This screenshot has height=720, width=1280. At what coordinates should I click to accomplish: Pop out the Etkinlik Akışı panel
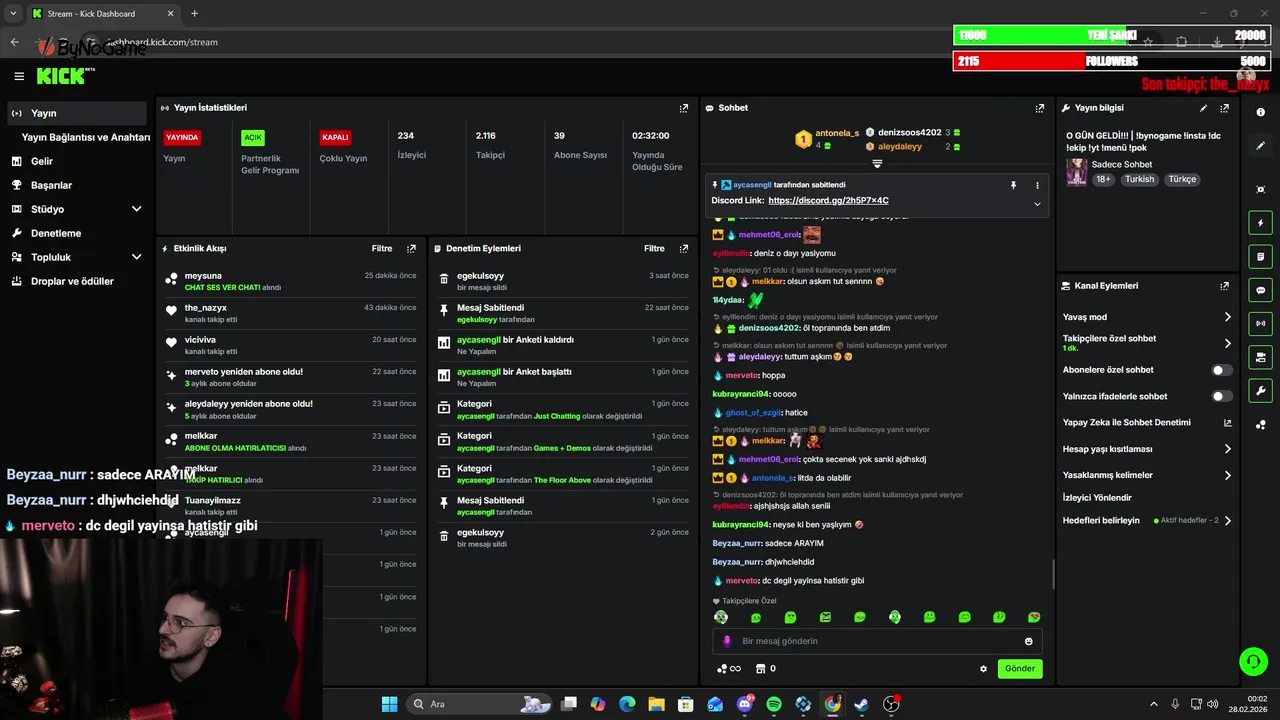[x=411, y=248]
